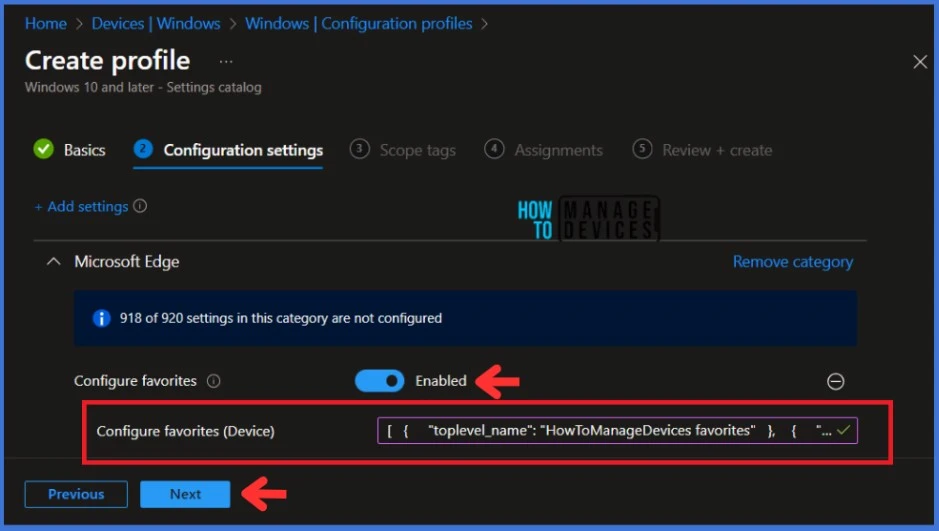The width and height of the screenshot is (939, 531).
Task: Collapse the Microsoft Edge category
Action: (53, 262)
